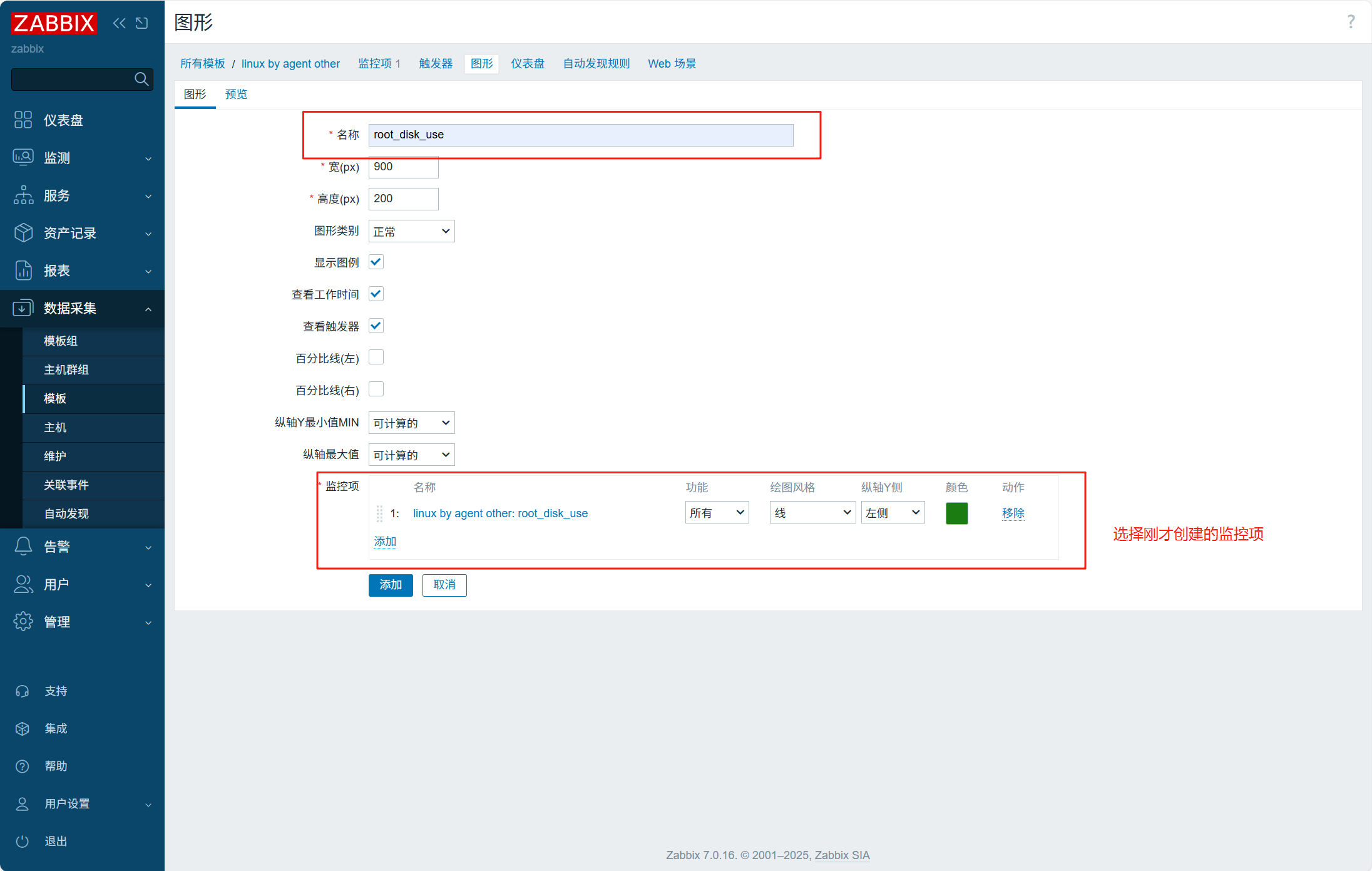Click the 帮助 help circle icon
This screenshot has width=1372, height=871.
[23, 766]
